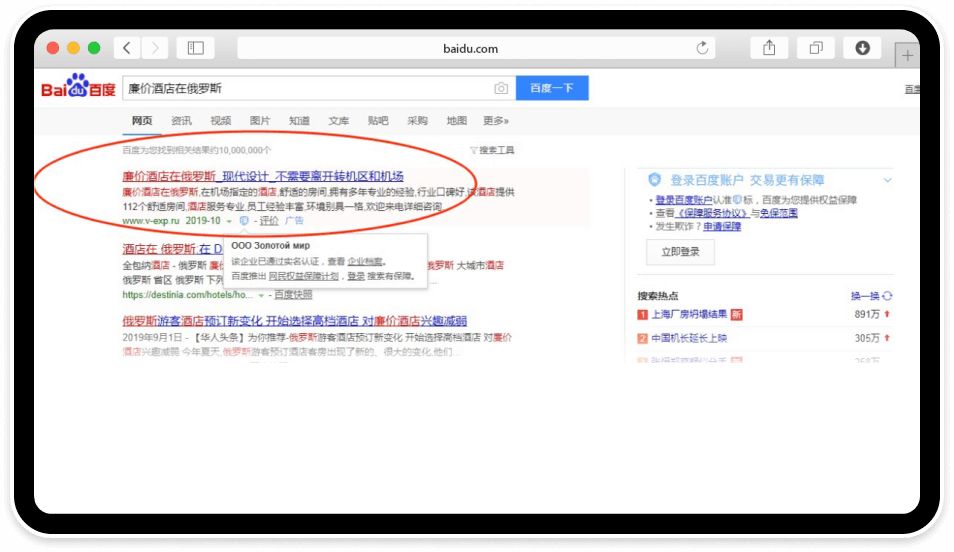The width and height of the screenshot is (954, 552).
Task: Open the 俄罗斯游客酒店预订新变化 result title
Action: 294,321
